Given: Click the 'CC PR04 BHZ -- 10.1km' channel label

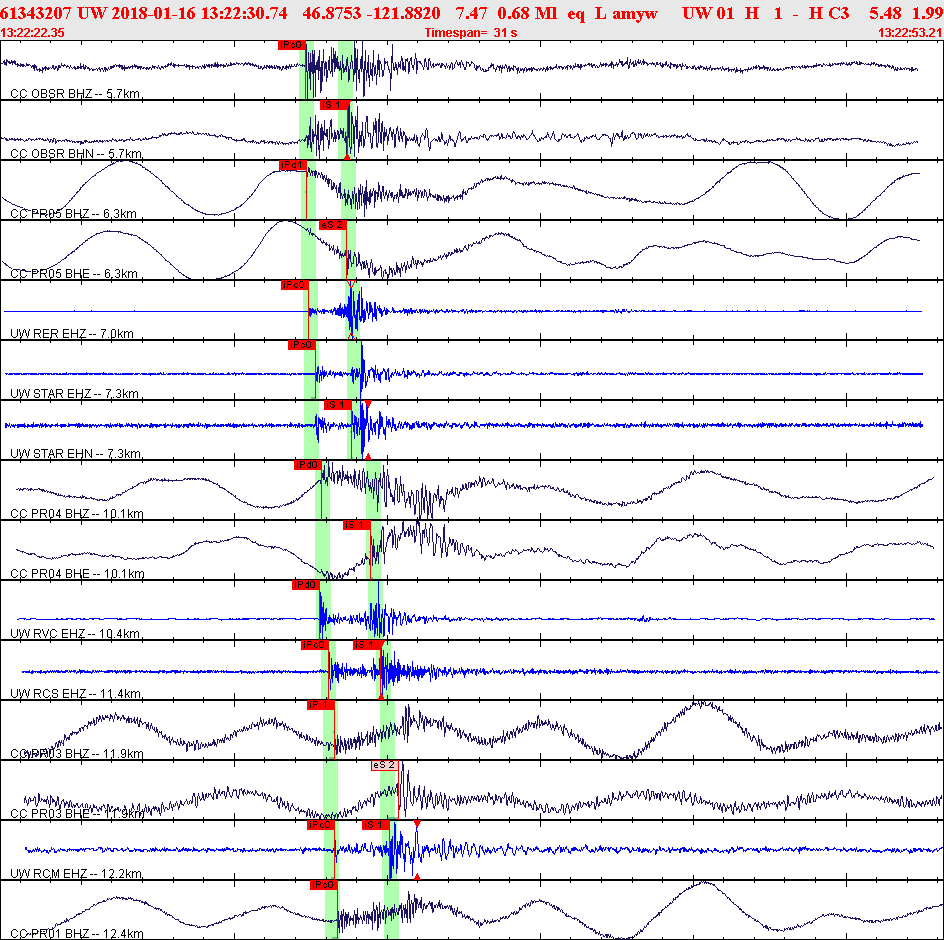Looking at the screenshot, I should pyautogui.click(x=77, y=514).
